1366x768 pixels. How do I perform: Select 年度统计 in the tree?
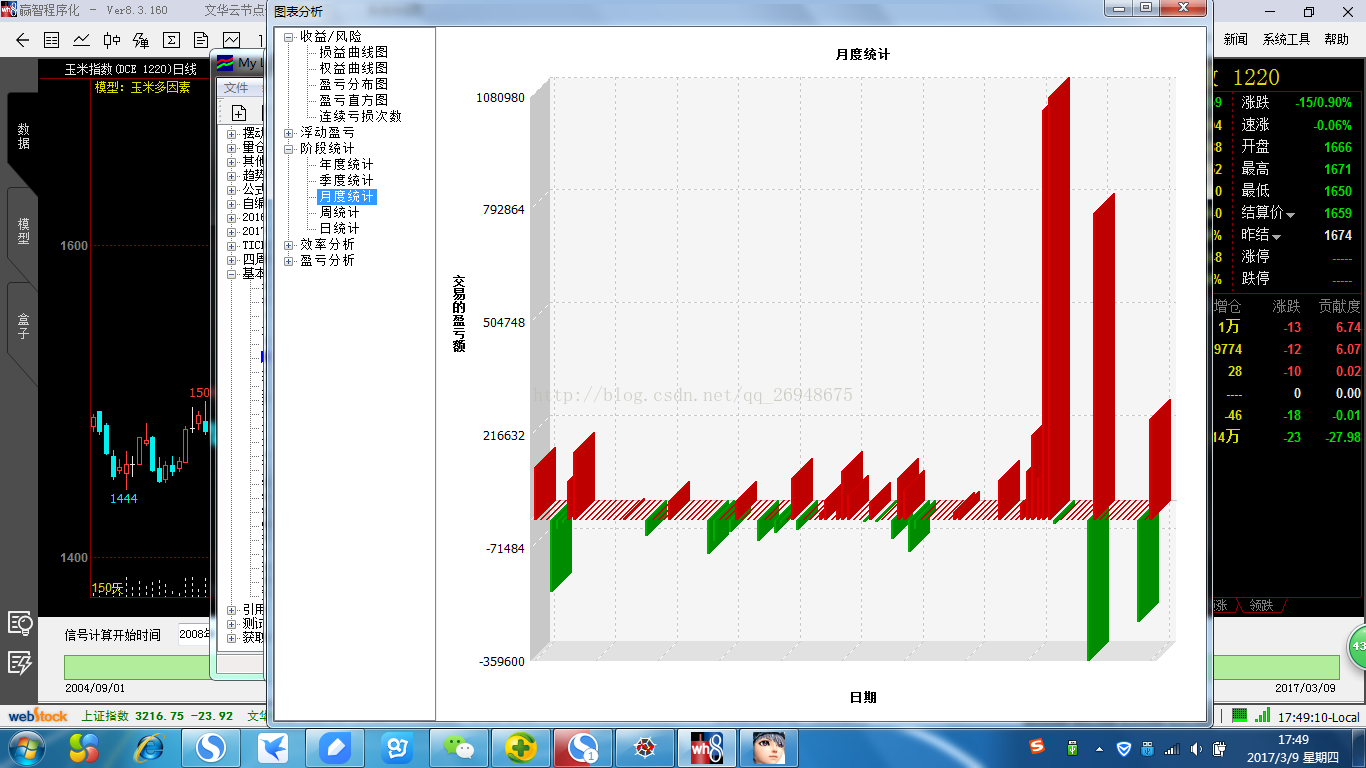click(347, 164)
